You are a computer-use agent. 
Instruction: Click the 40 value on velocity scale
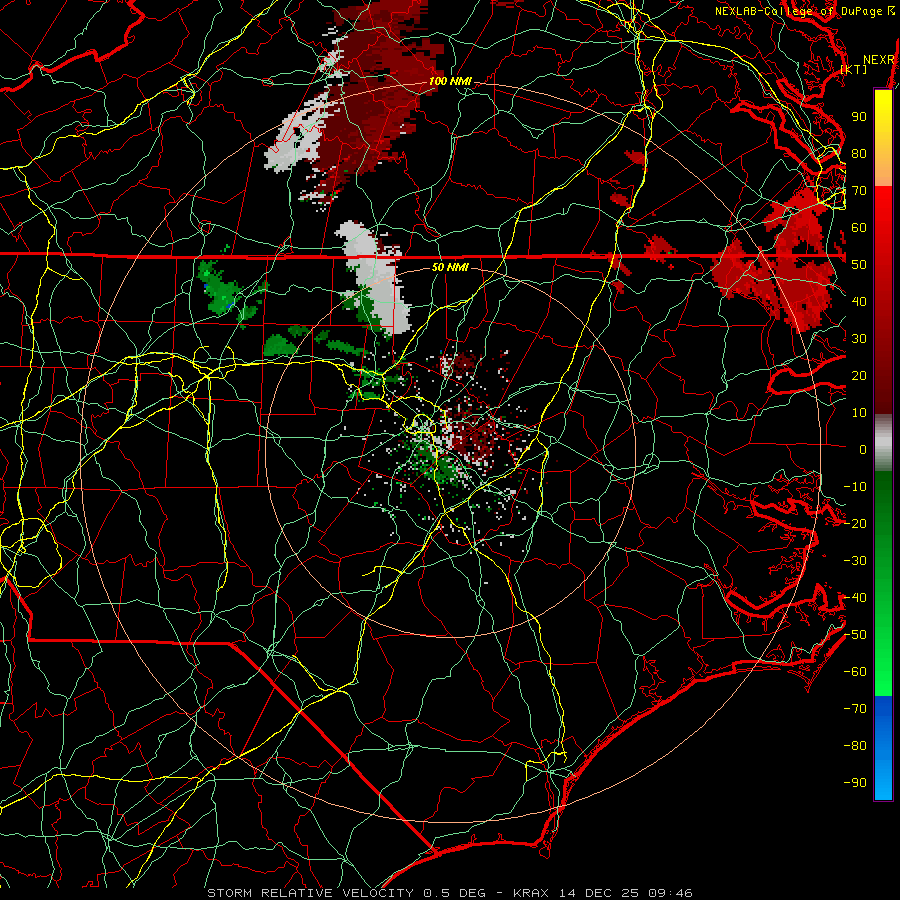pos(859,301)
